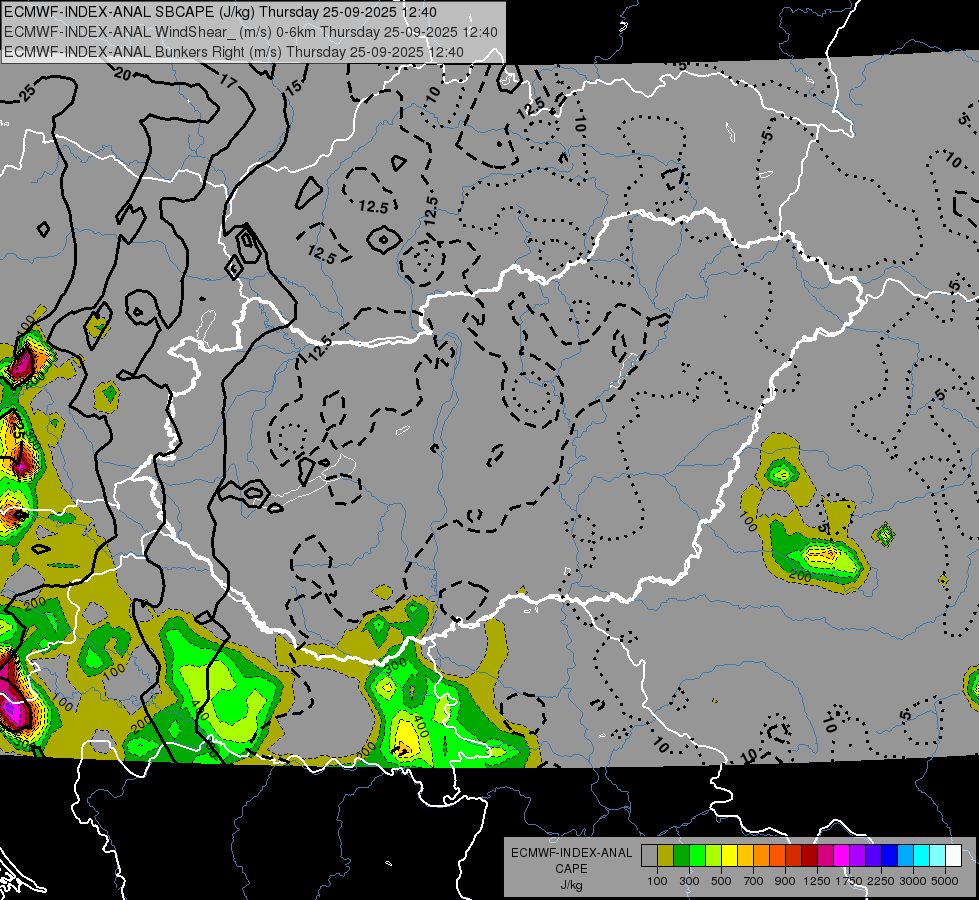Select the magenta legend swatch
979x900 pixels.
[842, 855]
